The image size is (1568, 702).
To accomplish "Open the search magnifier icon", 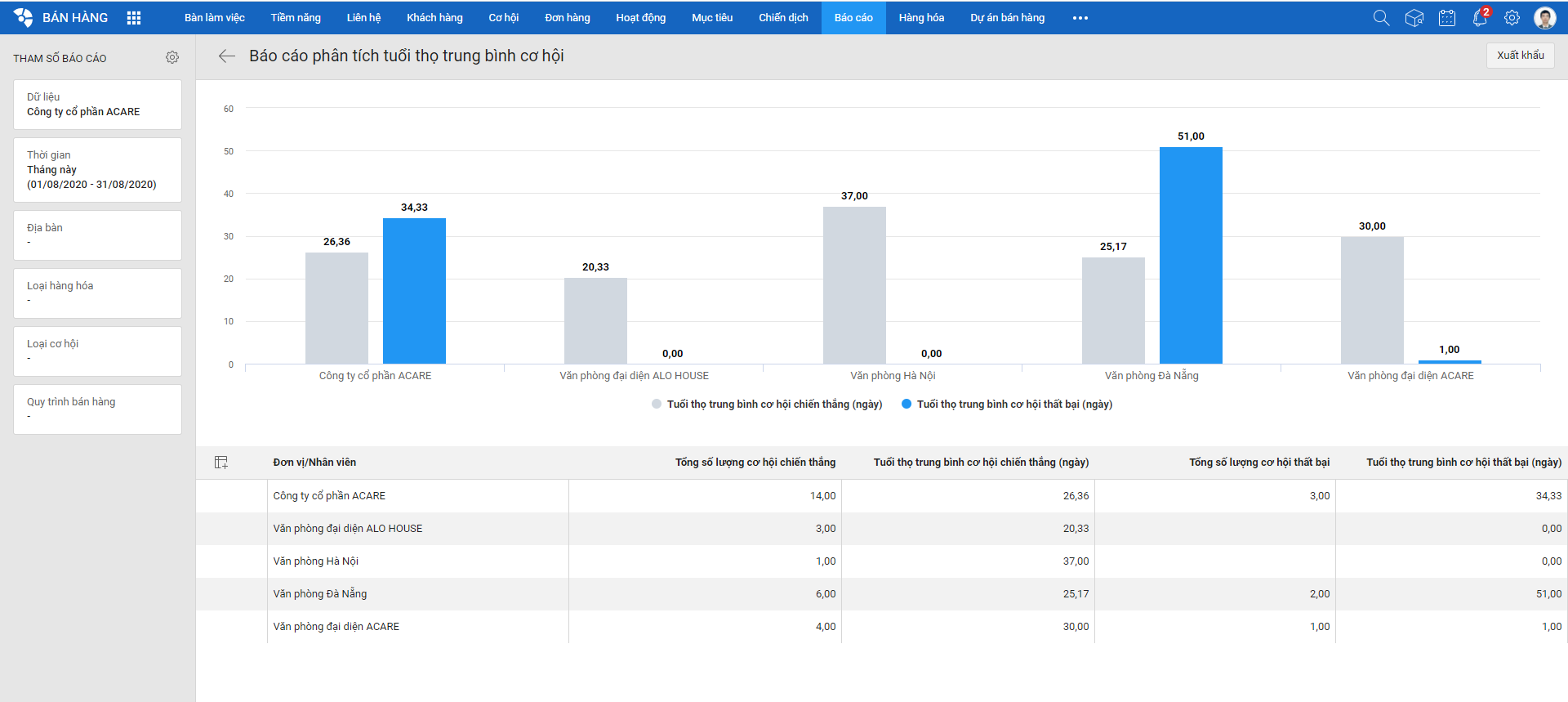I will (1381, 18).
